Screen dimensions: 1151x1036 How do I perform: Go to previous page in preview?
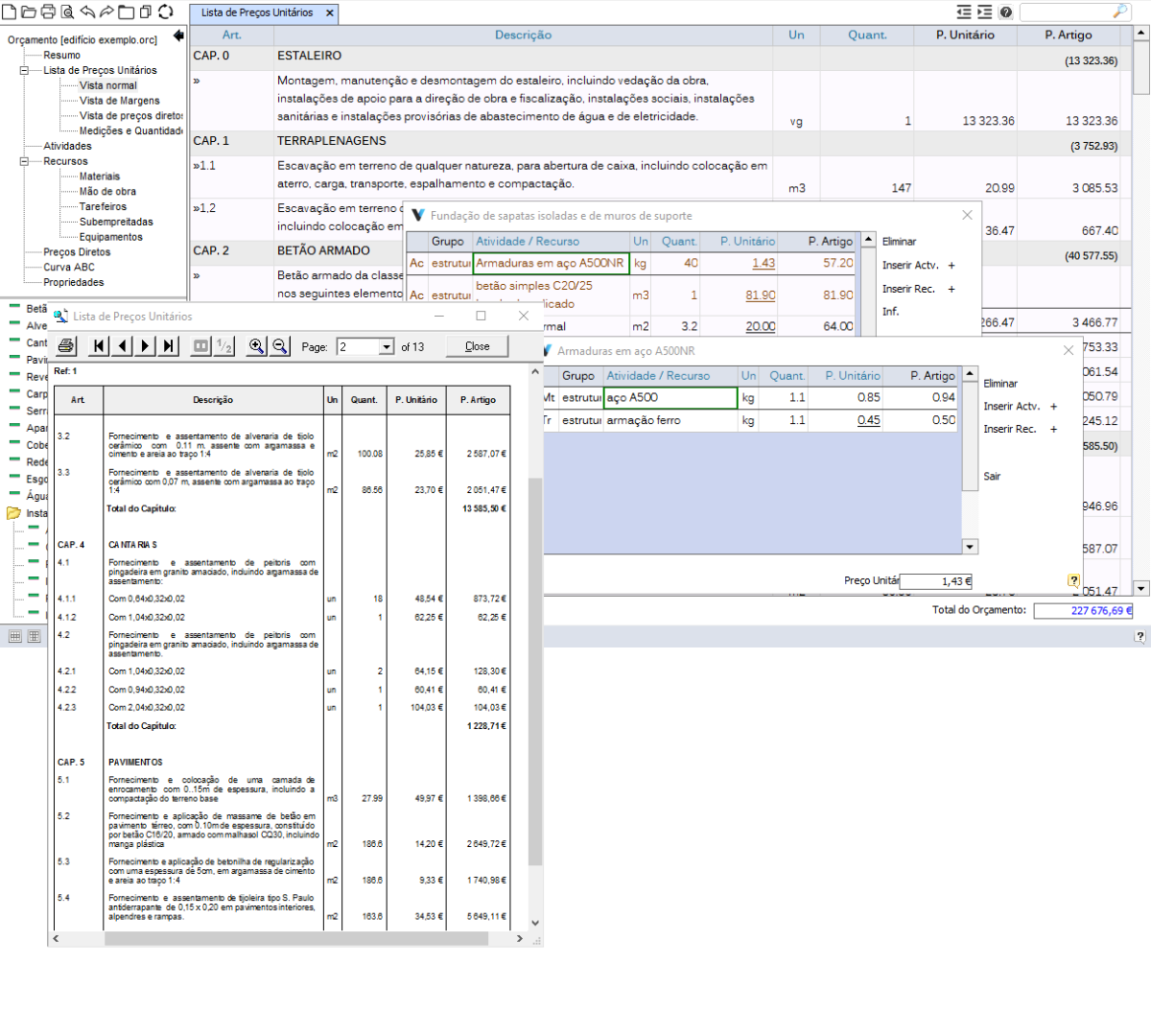click(123, 345)
